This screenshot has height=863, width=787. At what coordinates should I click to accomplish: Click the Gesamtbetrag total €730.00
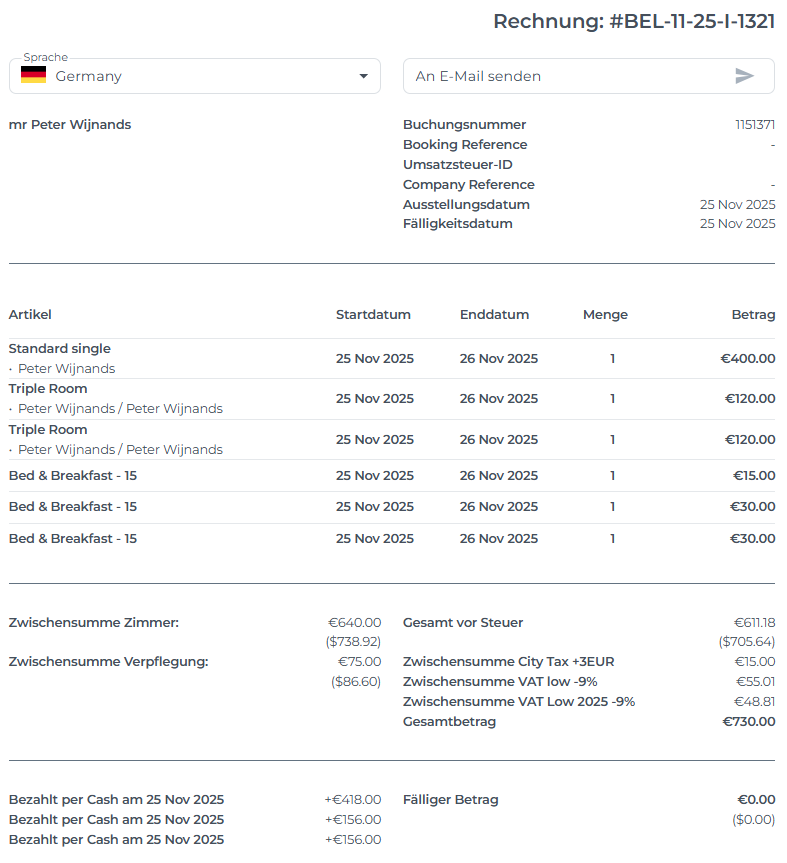tap(748, 722)
